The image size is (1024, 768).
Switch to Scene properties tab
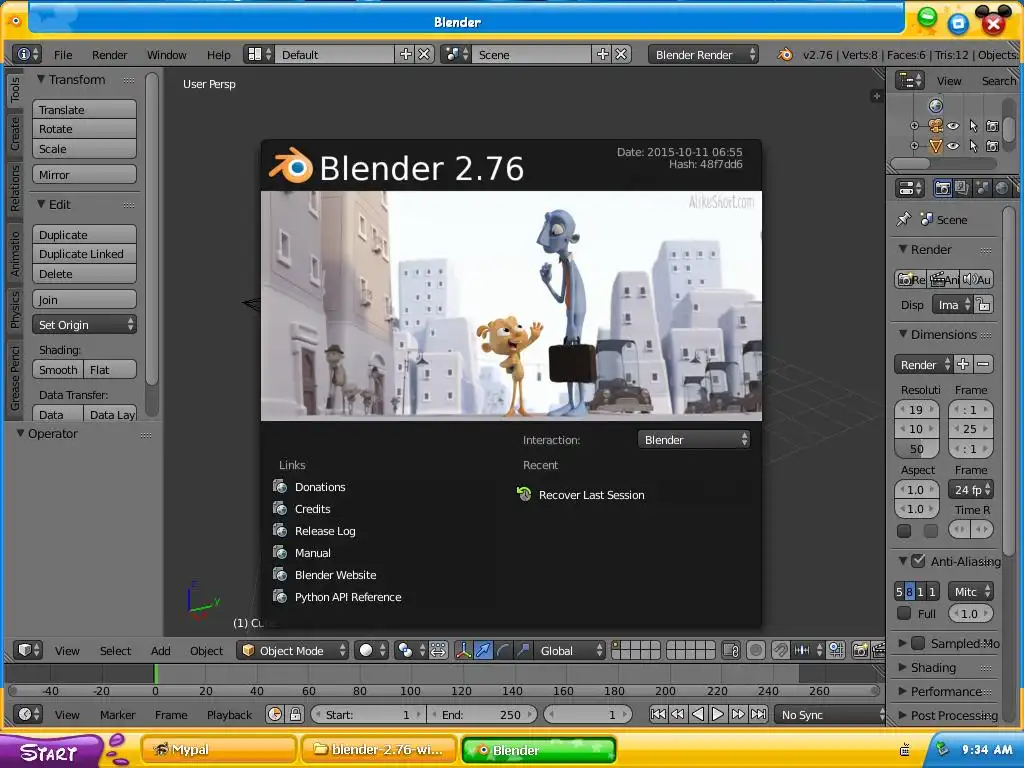982,189
